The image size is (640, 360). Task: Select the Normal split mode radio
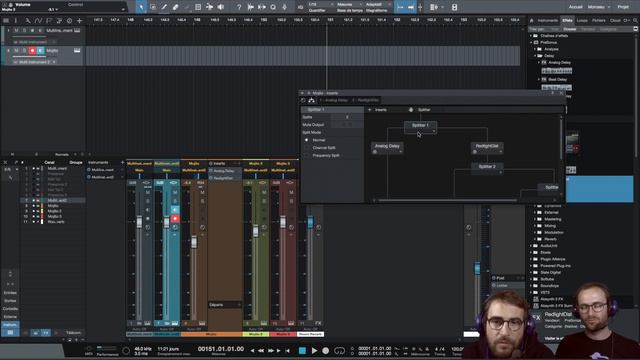click(x=307, y=140)
